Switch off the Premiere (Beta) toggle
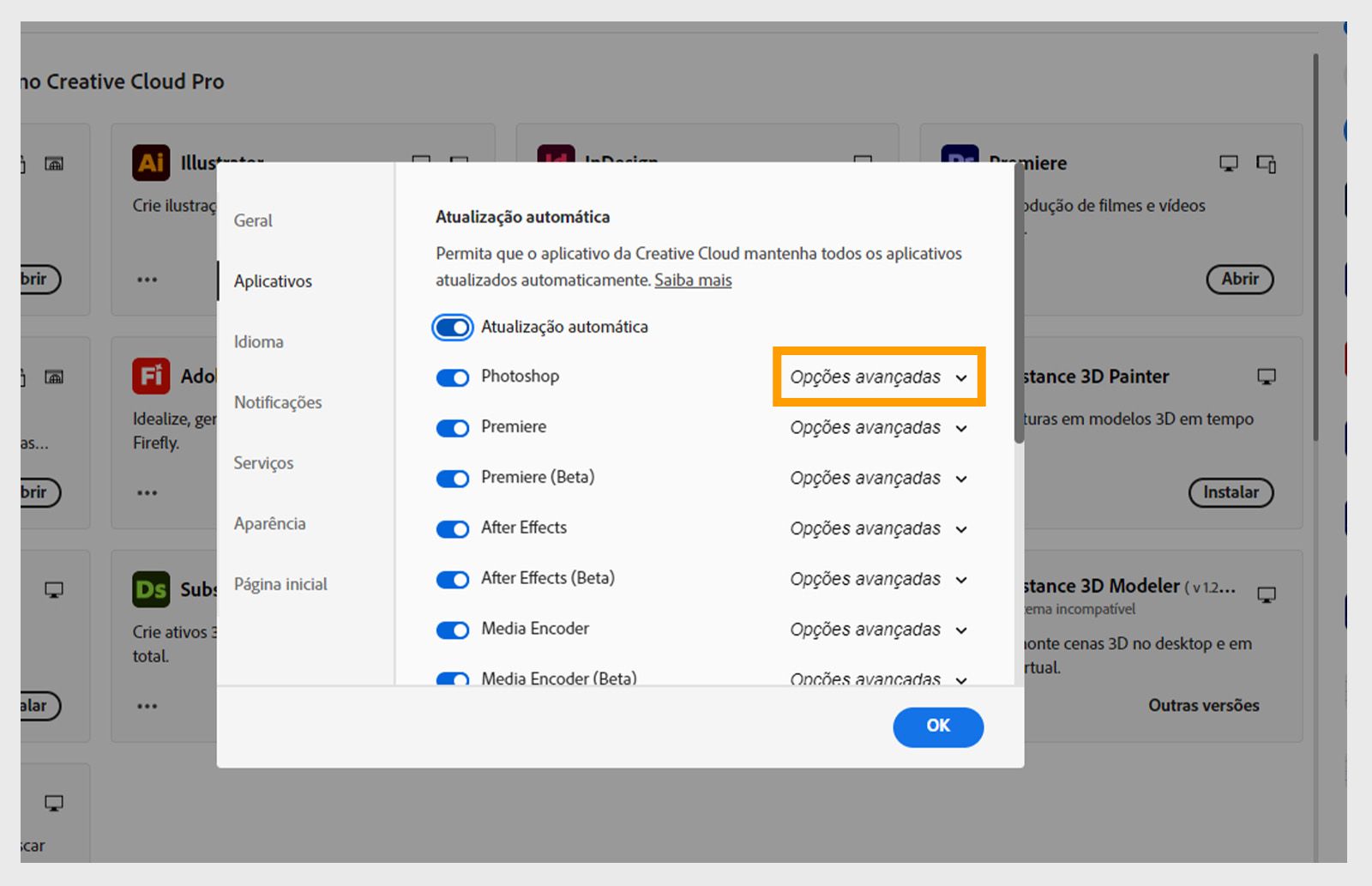This screenshot has width=1372, height=886. (453, 479)
